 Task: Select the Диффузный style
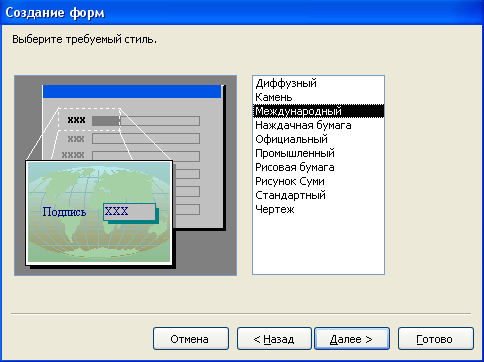(x=318, y=83)
